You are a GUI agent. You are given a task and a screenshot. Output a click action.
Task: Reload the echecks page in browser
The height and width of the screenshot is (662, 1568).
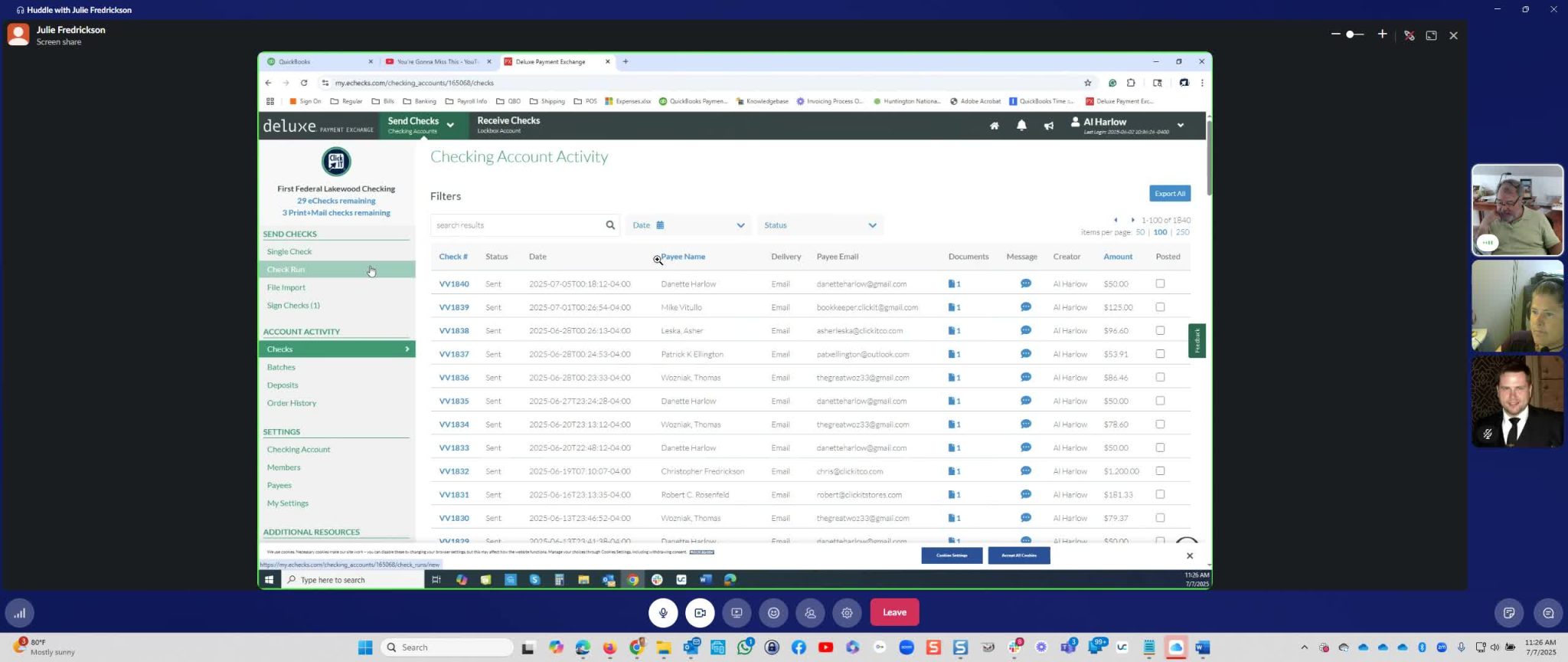[304, 83]
